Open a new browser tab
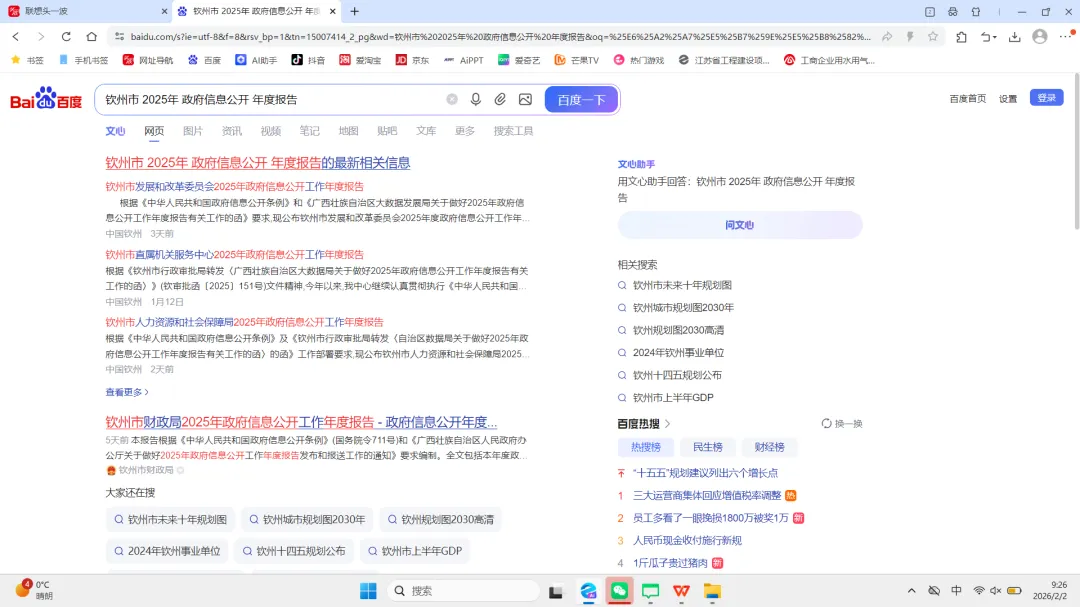 coord(355,11)
